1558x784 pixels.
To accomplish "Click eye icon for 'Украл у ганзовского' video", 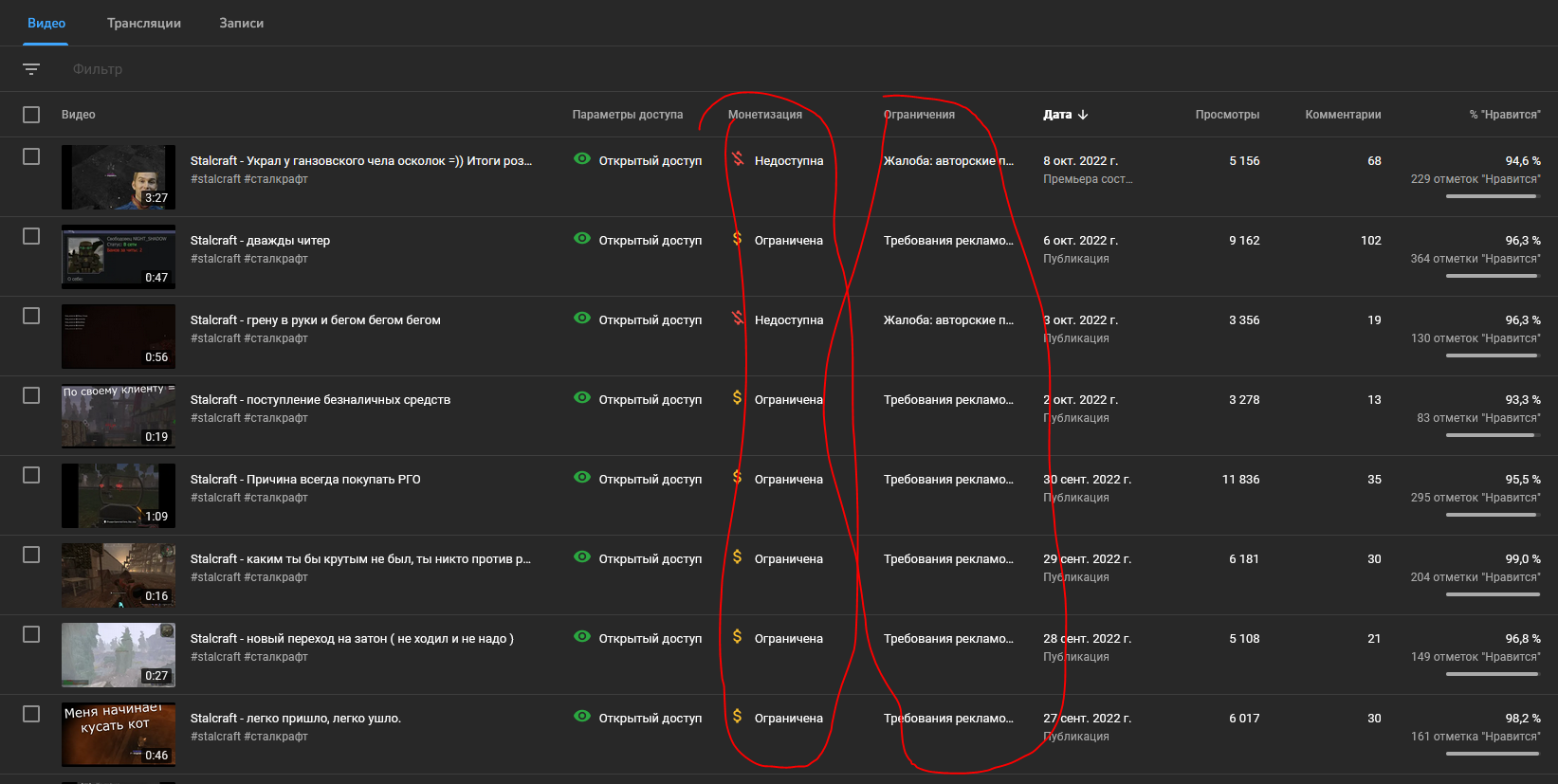I will point(582,159).
